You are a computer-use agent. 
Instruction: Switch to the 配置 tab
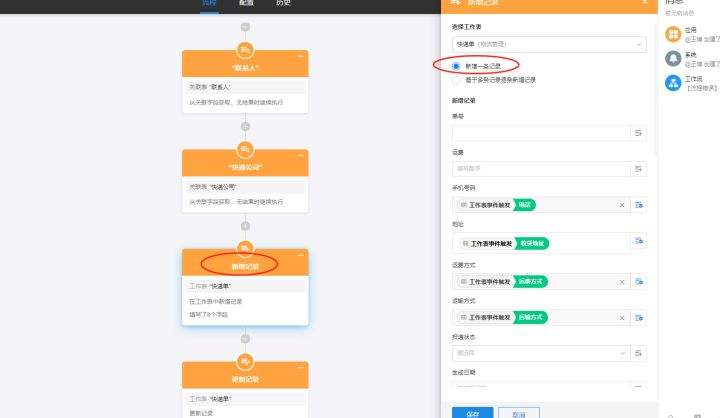click(246, 3)
